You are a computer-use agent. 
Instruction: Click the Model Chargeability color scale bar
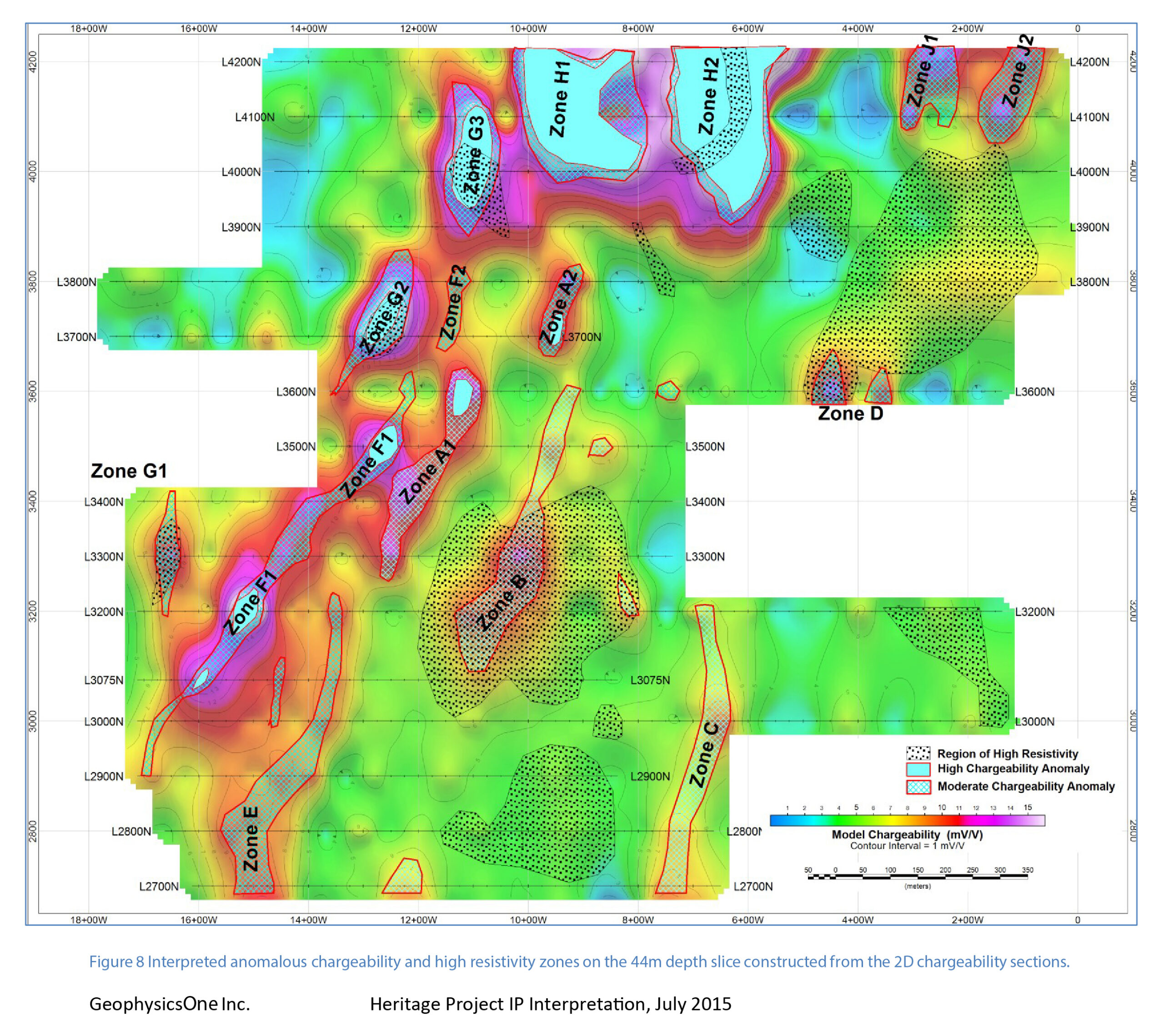[907, 820]
